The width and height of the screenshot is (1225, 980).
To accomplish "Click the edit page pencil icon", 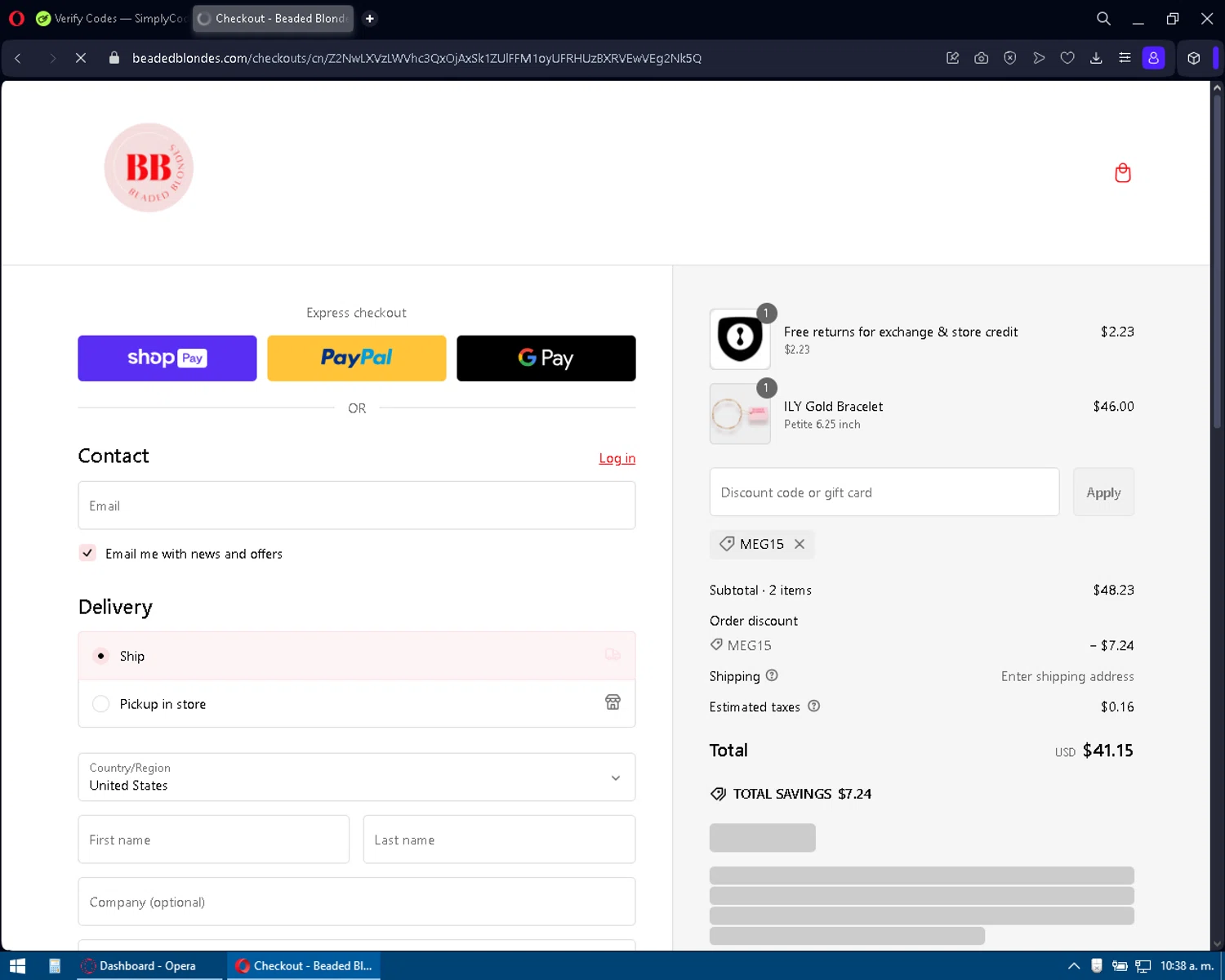I will point(952,58).
